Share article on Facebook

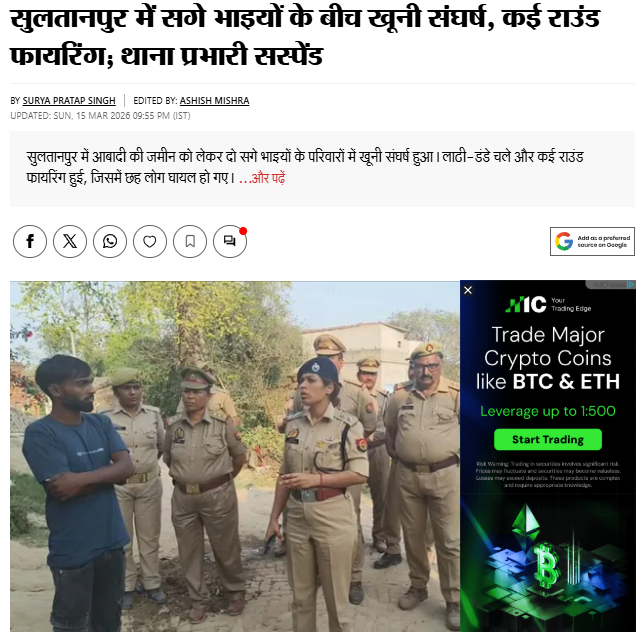tap(30, 242)
